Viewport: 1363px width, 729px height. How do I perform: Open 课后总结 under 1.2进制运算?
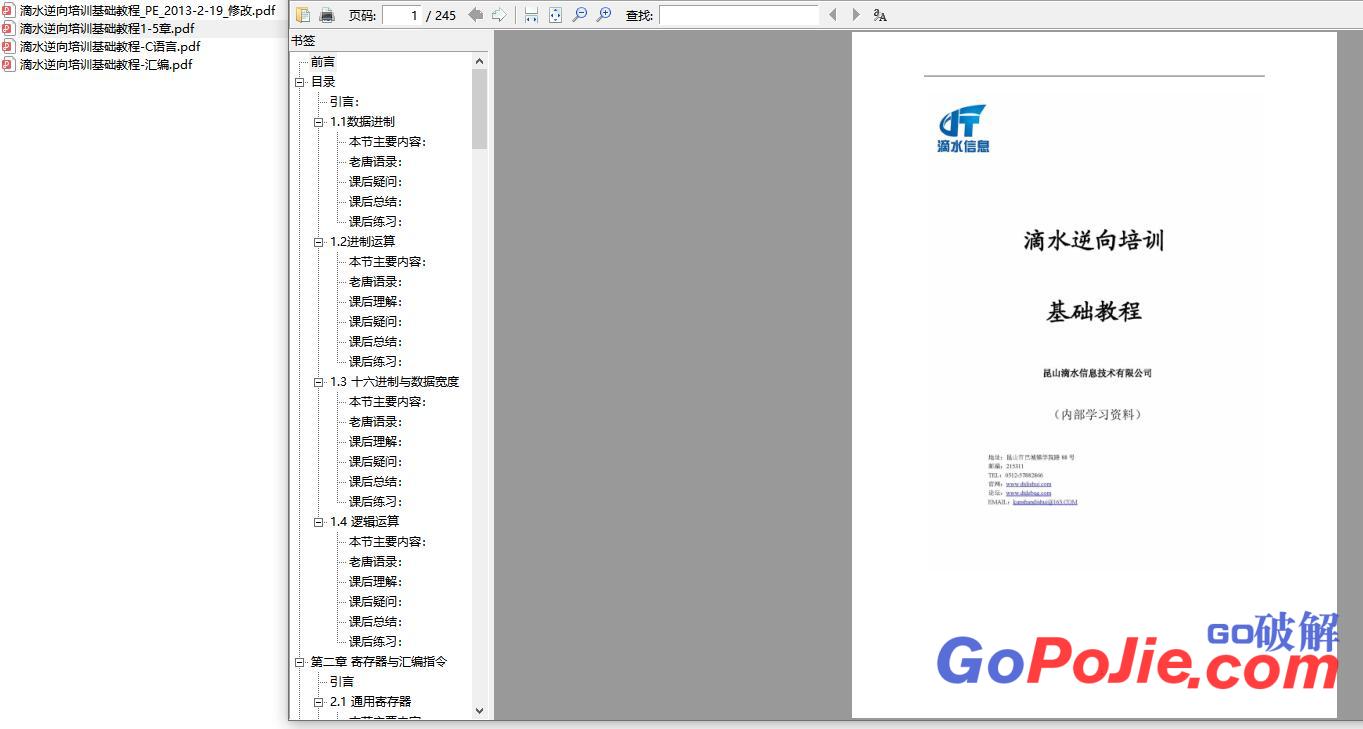(x=375, y=342)
